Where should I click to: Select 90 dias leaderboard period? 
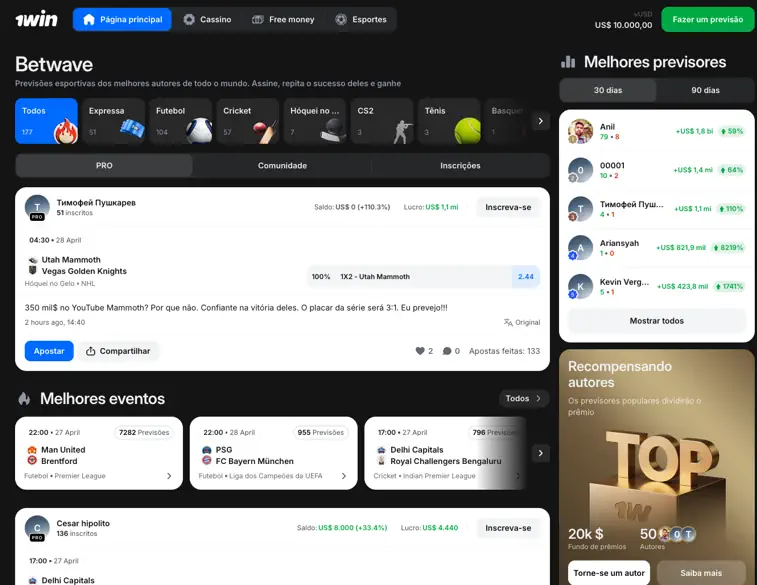pos(705,90)
